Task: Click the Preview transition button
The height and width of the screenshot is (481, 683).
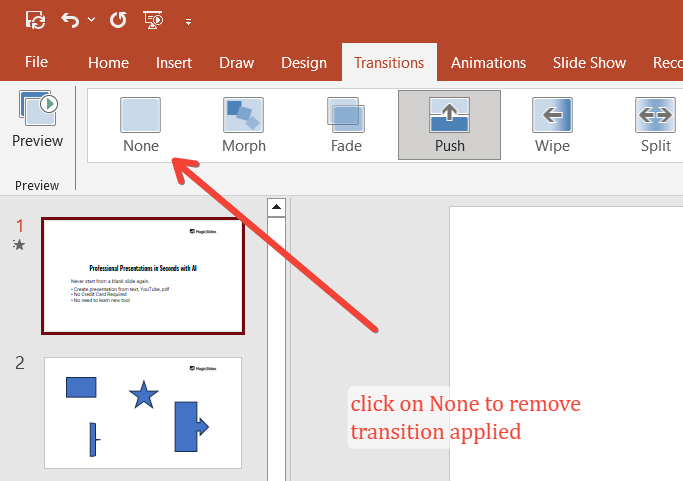Action: 37,119
